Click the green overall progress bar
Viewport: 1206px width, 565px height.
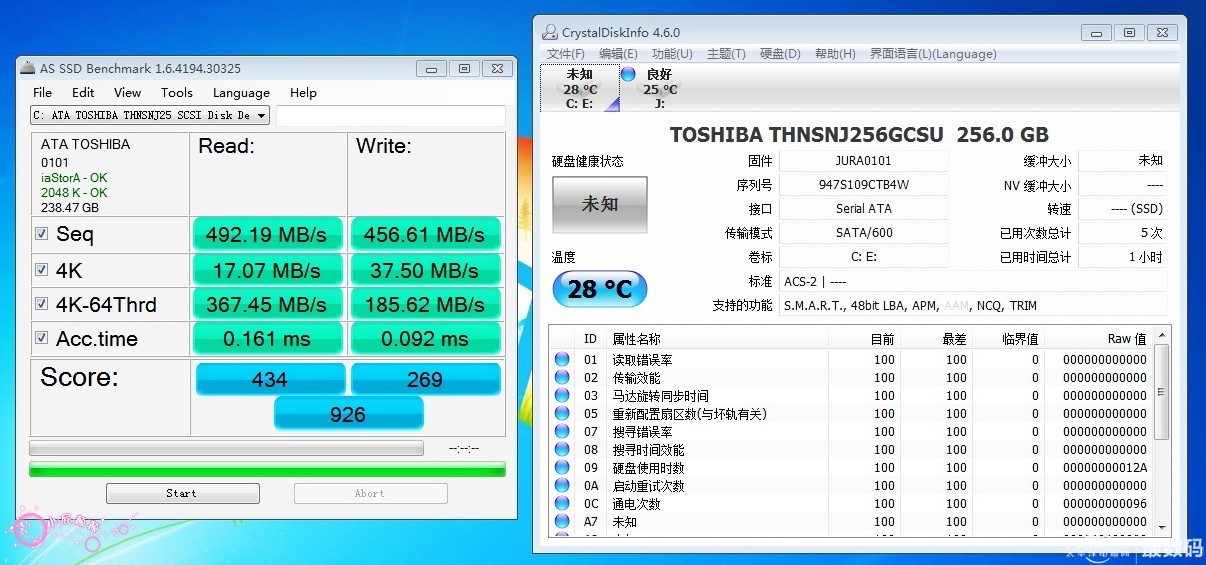click(268, 469)
